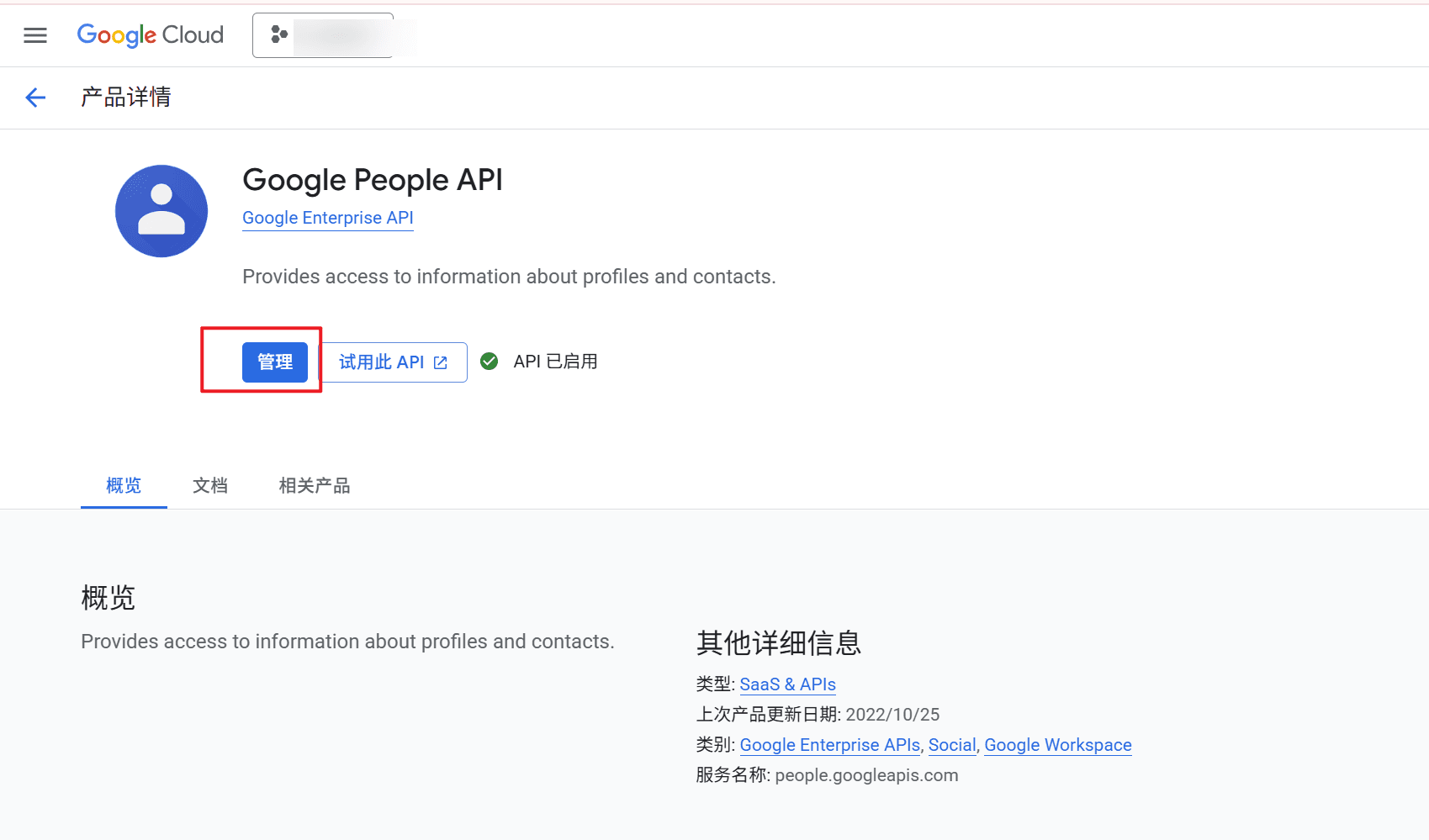
Task: Click the 其他详细信息 heading
Action: click(778, 643)
